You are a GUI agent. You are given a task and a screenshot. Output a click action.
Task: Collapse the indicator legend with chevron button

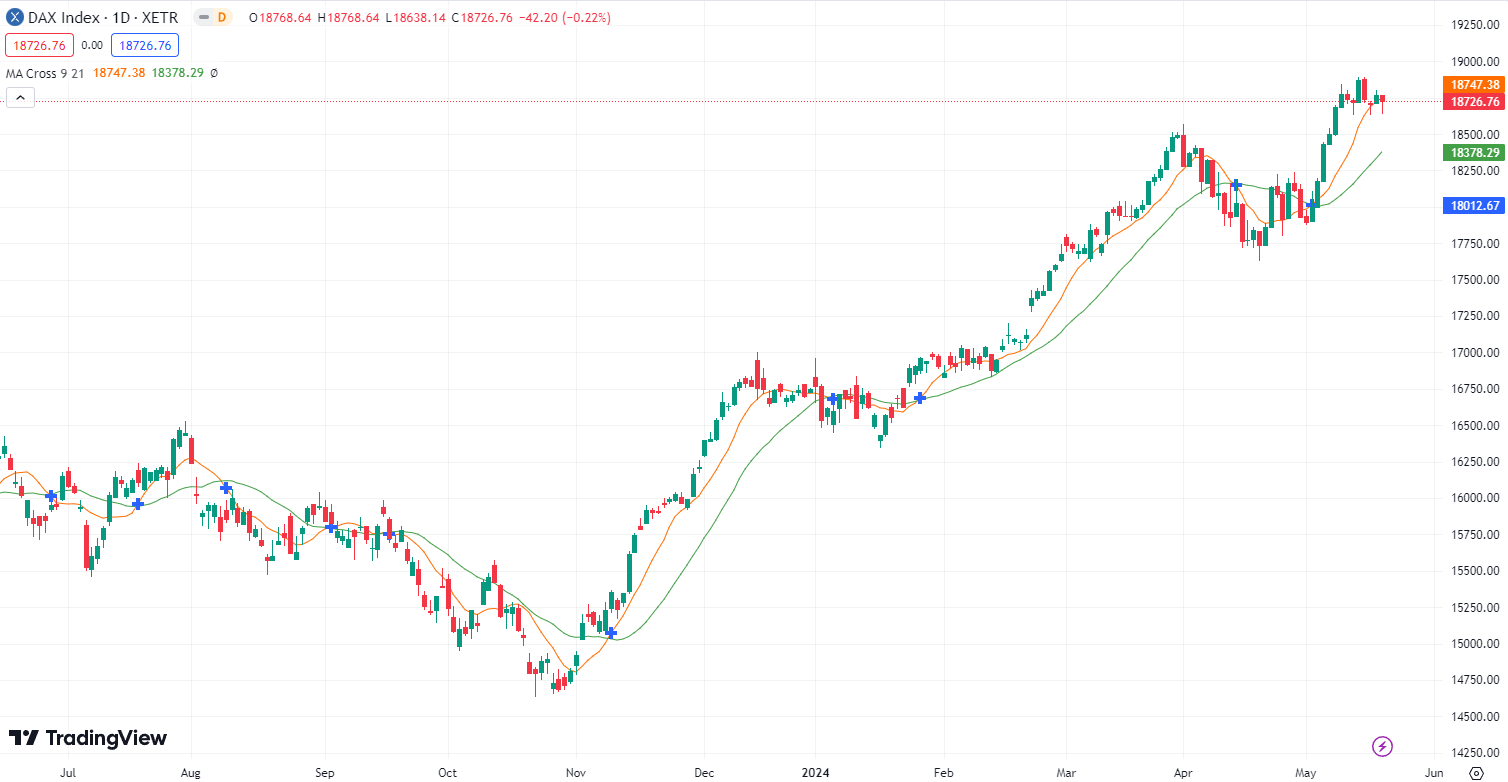point(20,97)
